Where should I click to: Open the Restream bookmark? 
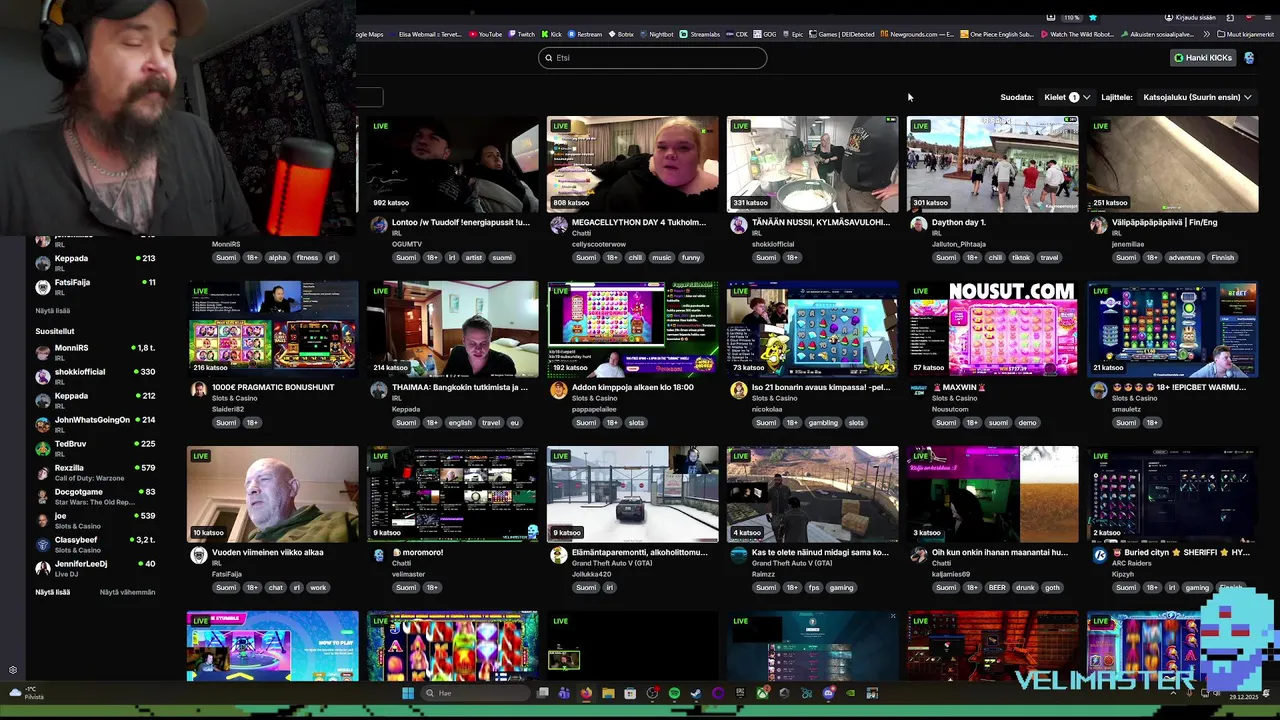(x=585, y=34)
